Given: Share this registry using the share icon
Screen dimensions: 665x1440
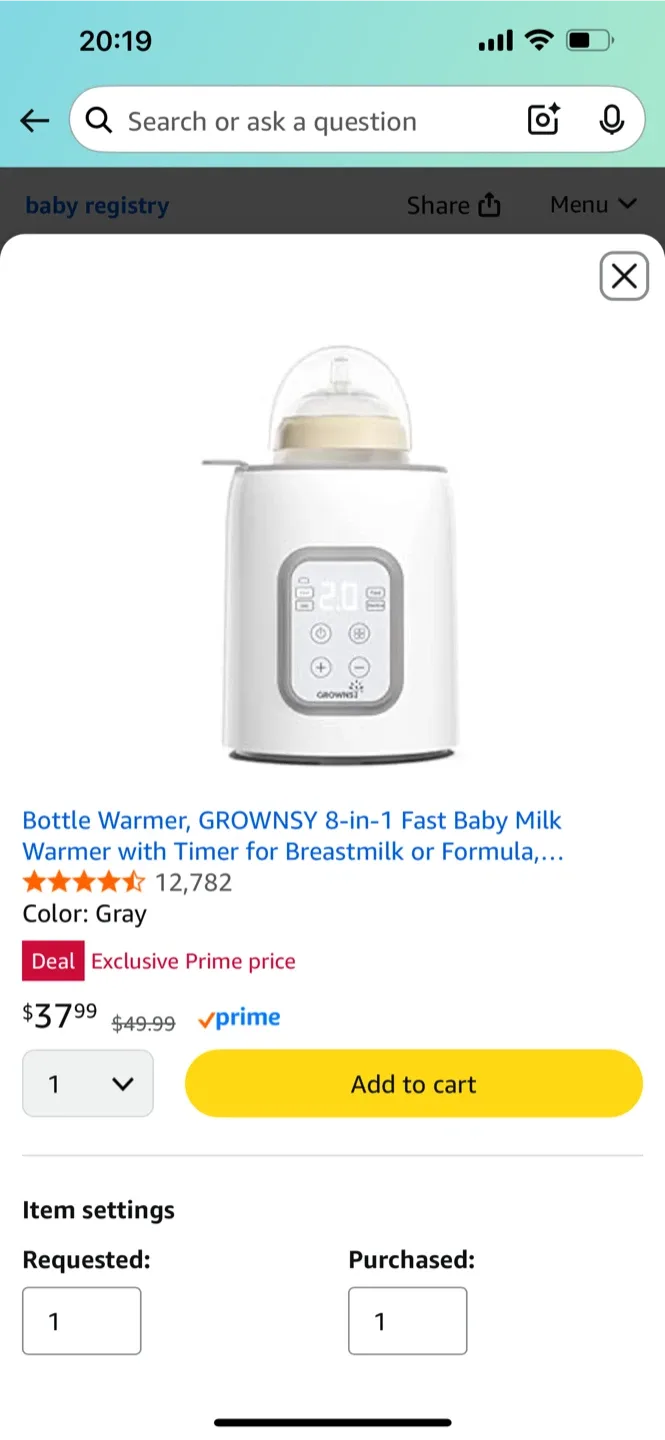Looking at the screenshot, I should pyautogui.click(x=453, y=204).
